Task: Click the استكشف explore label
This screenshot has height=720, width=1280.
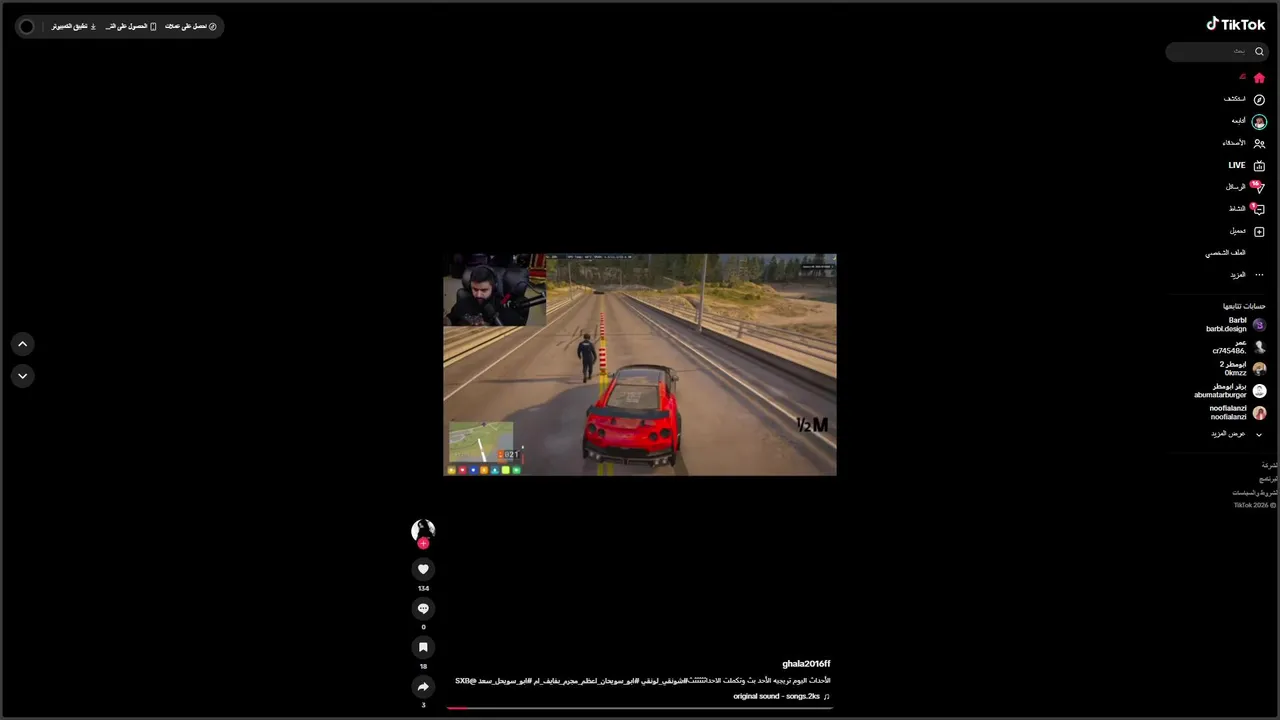Action: coord(1235,99)
